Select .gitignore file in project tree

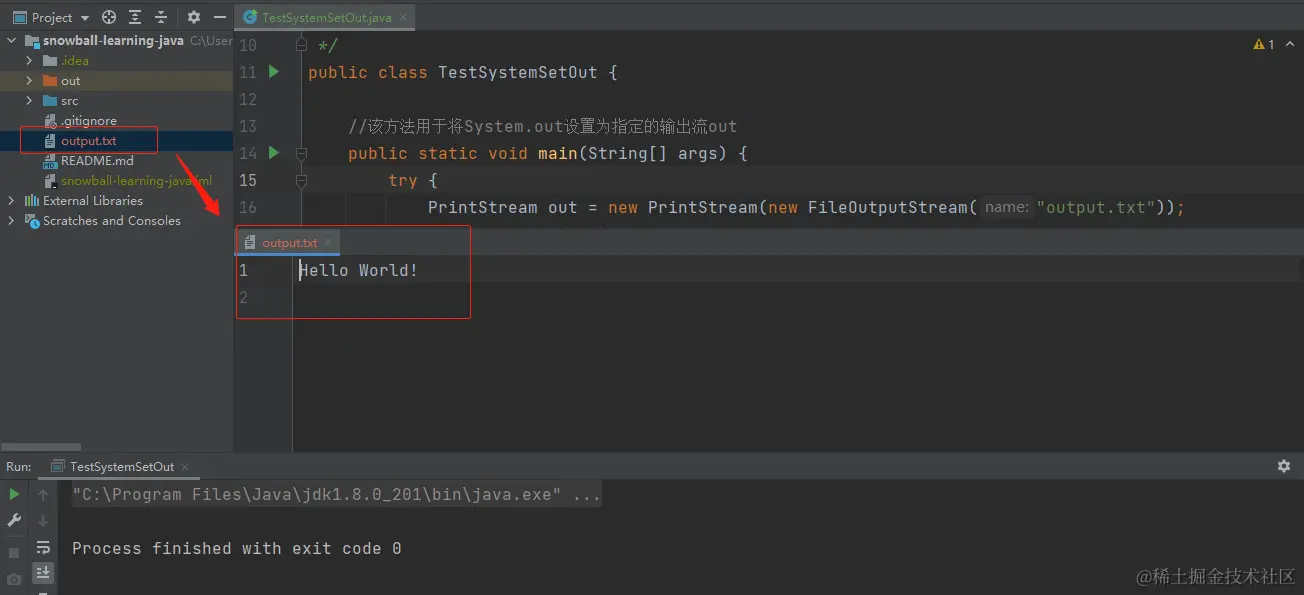88,121
